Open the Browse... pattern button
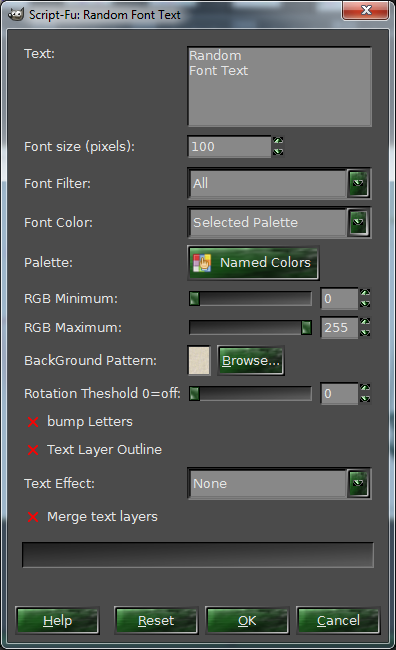 click(251, 361)
